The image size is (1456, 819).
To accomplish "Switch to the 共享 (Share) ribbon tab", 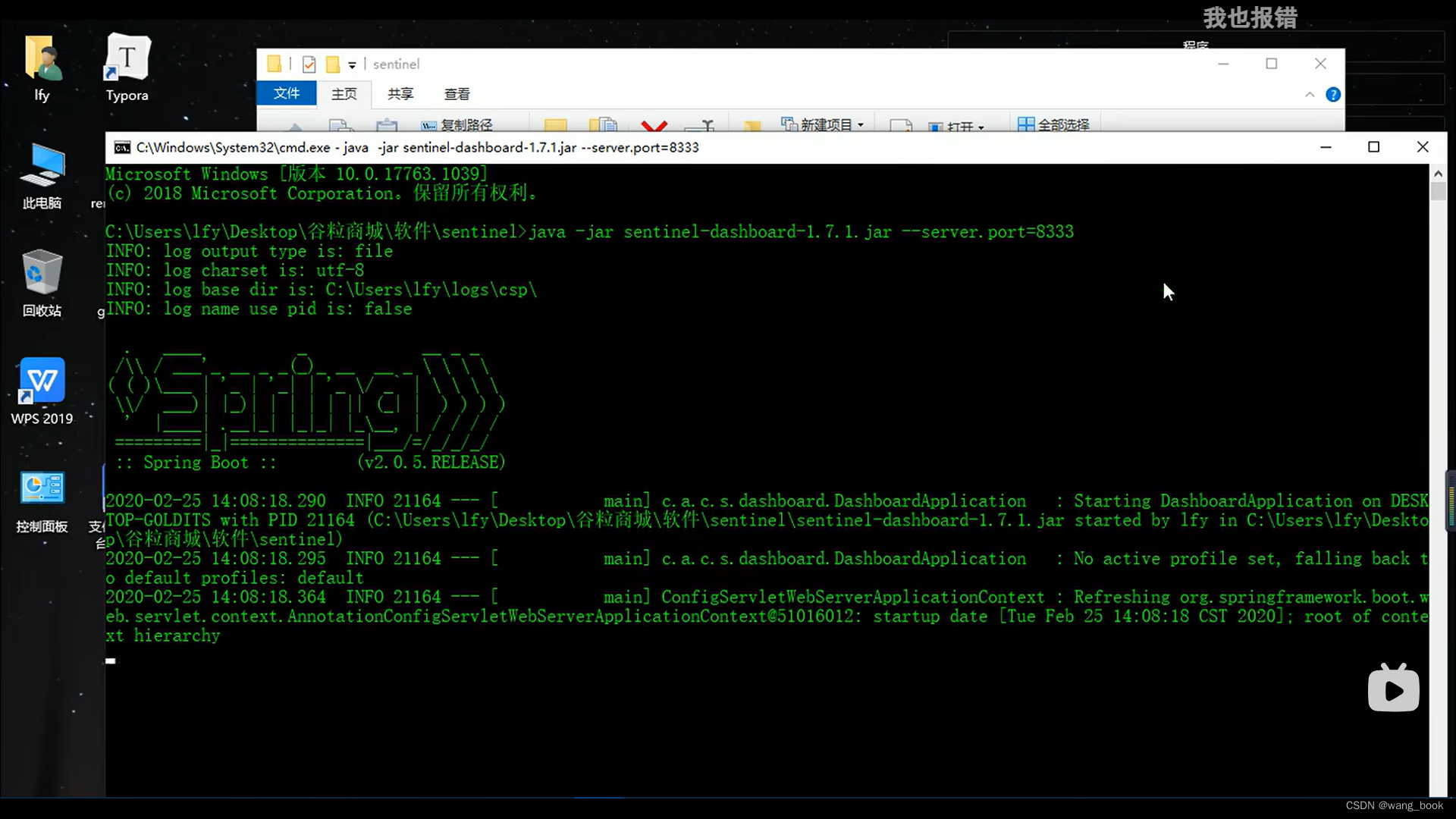I will [x=400, y=93].
